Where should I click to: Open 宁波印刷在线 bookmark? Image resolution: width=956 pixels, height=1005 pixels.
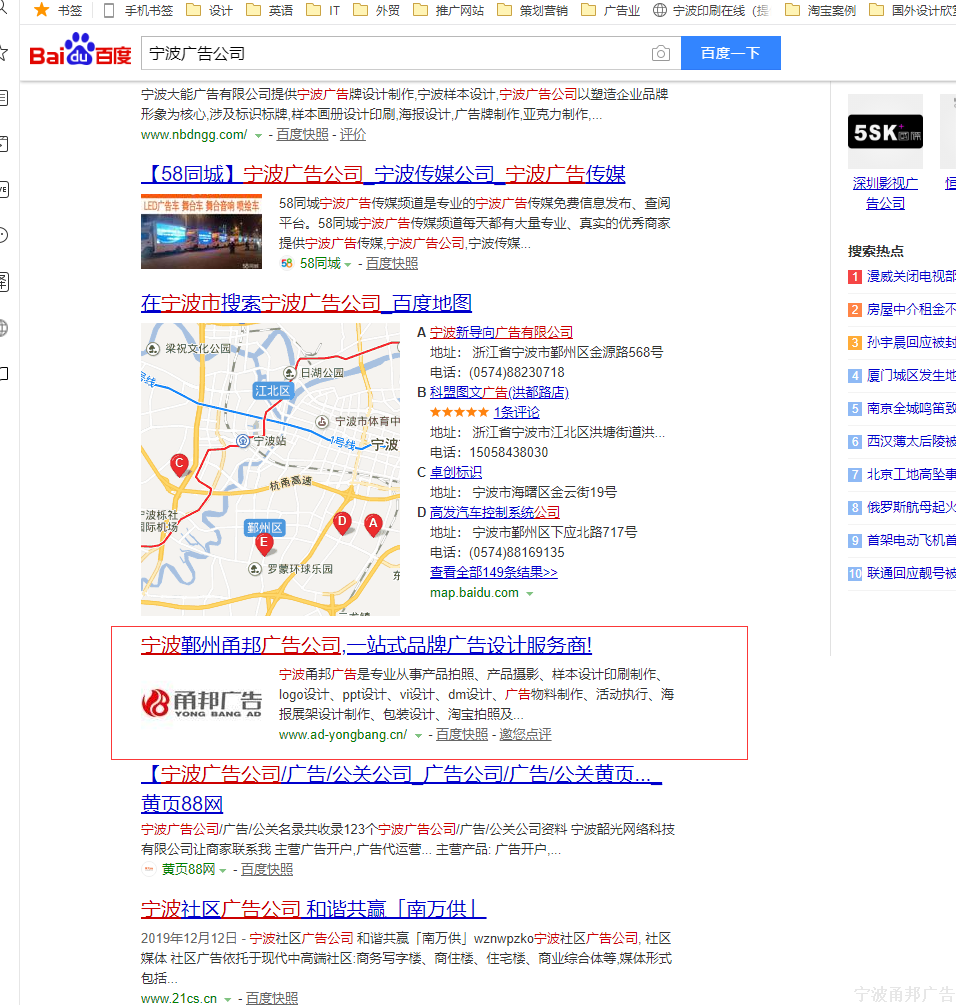711,10
